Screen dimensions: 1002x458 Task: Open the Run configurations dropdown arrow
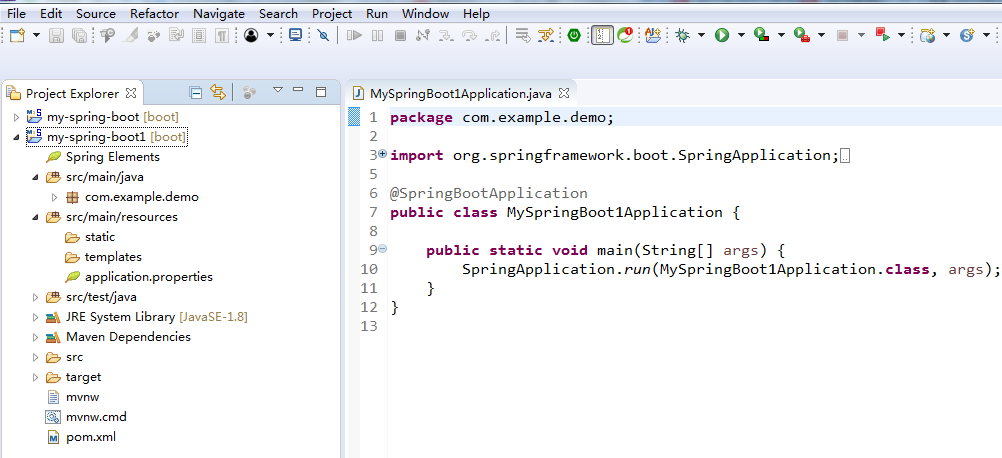(741, 36)
